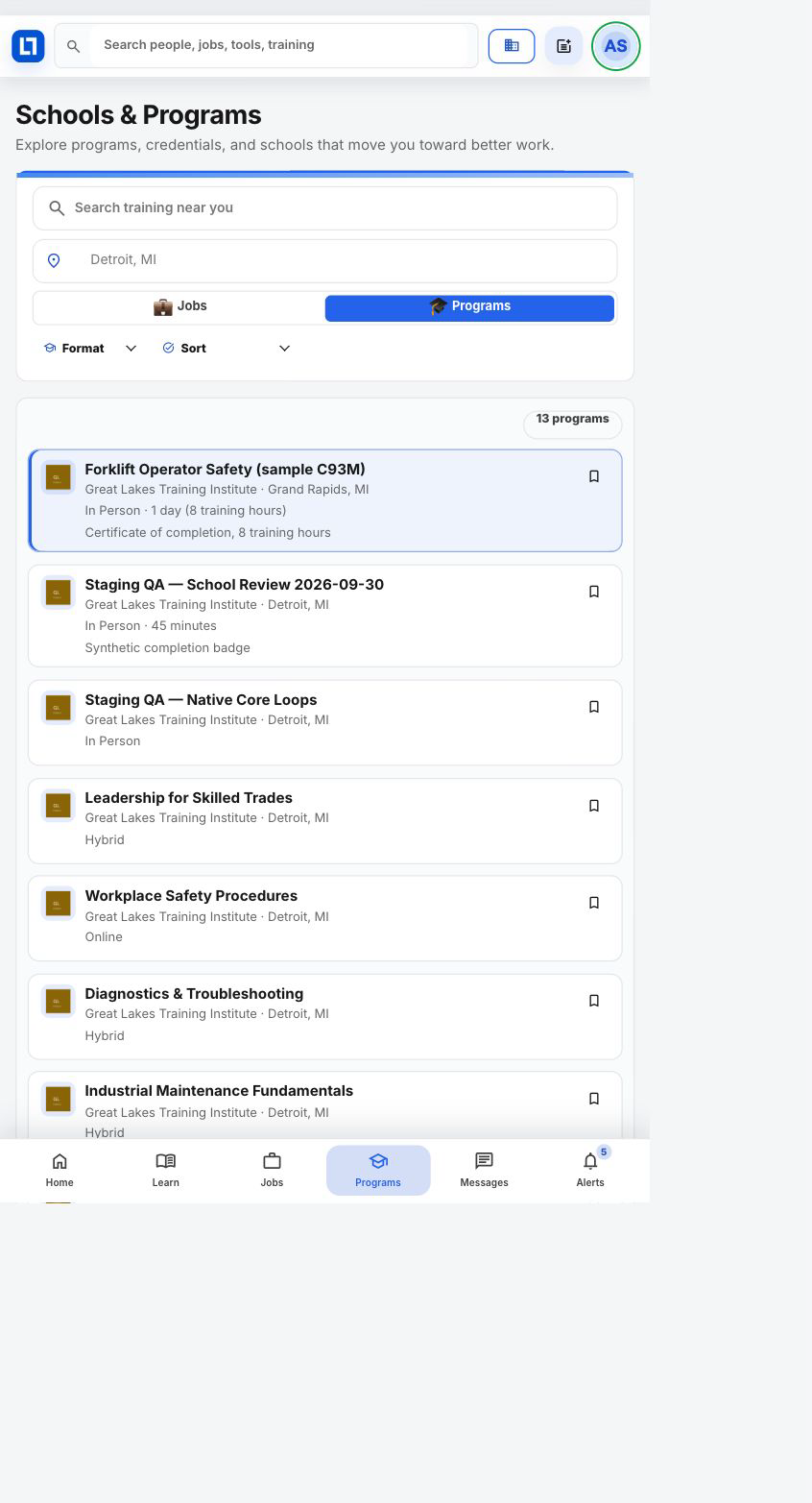Click the magnifier icon in top search bar
Image resolution: width=812 pixels, height=1503 pixels.
(x=73, y=46)
